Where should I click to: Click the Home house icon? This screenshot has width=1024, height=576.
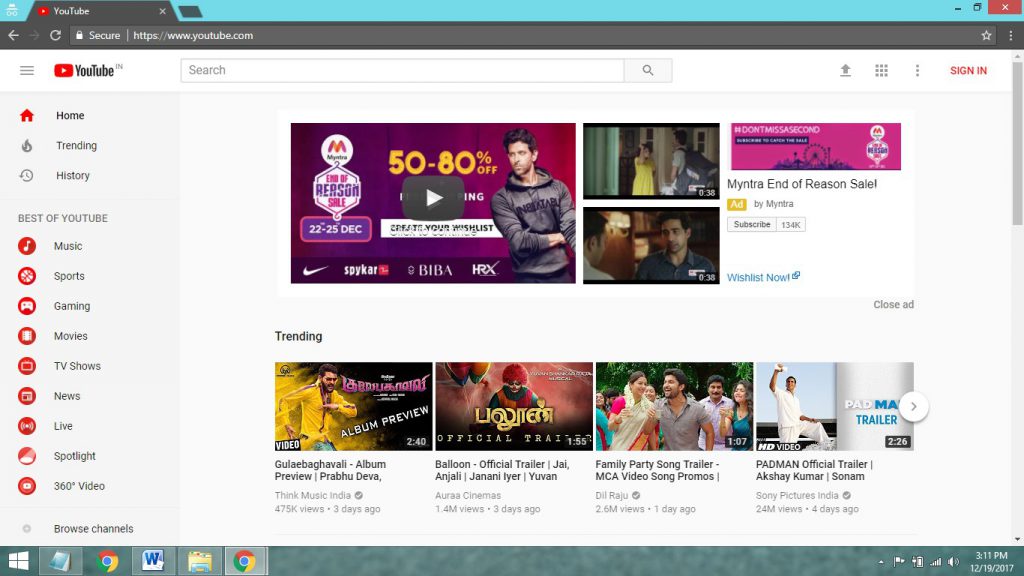27,116
